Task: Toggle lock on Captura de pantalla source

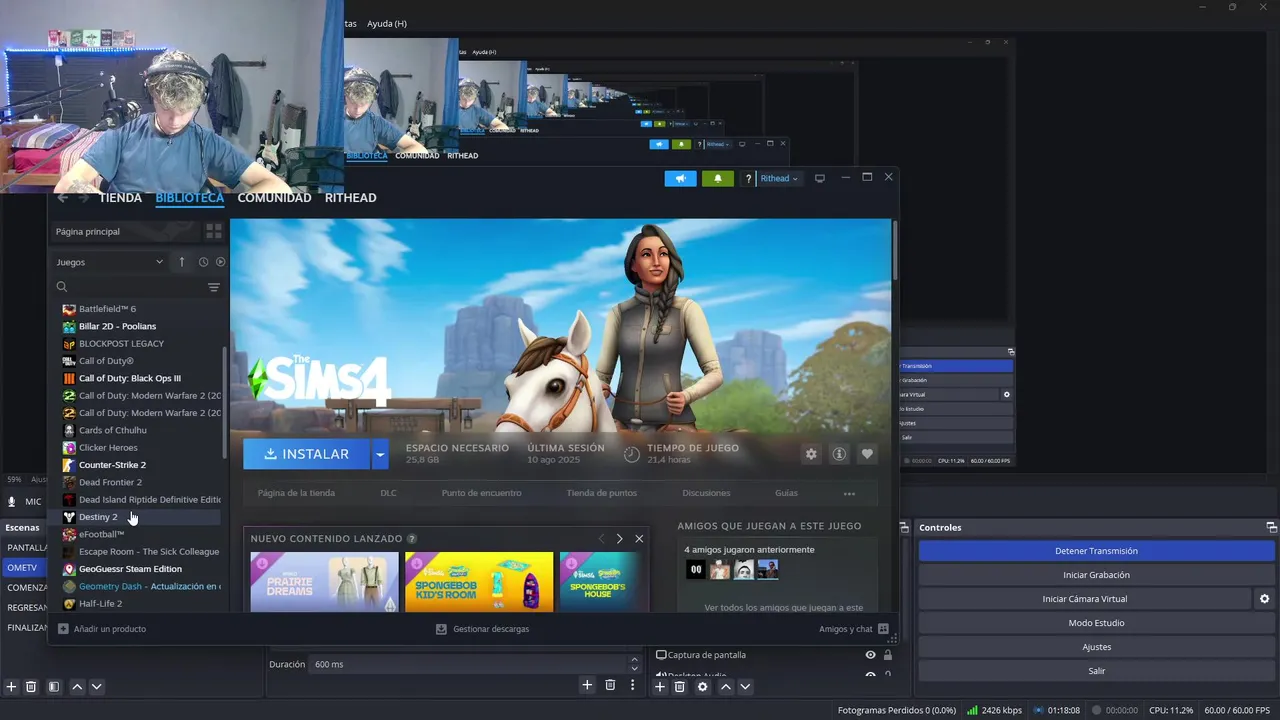Action: click(887, 655)
